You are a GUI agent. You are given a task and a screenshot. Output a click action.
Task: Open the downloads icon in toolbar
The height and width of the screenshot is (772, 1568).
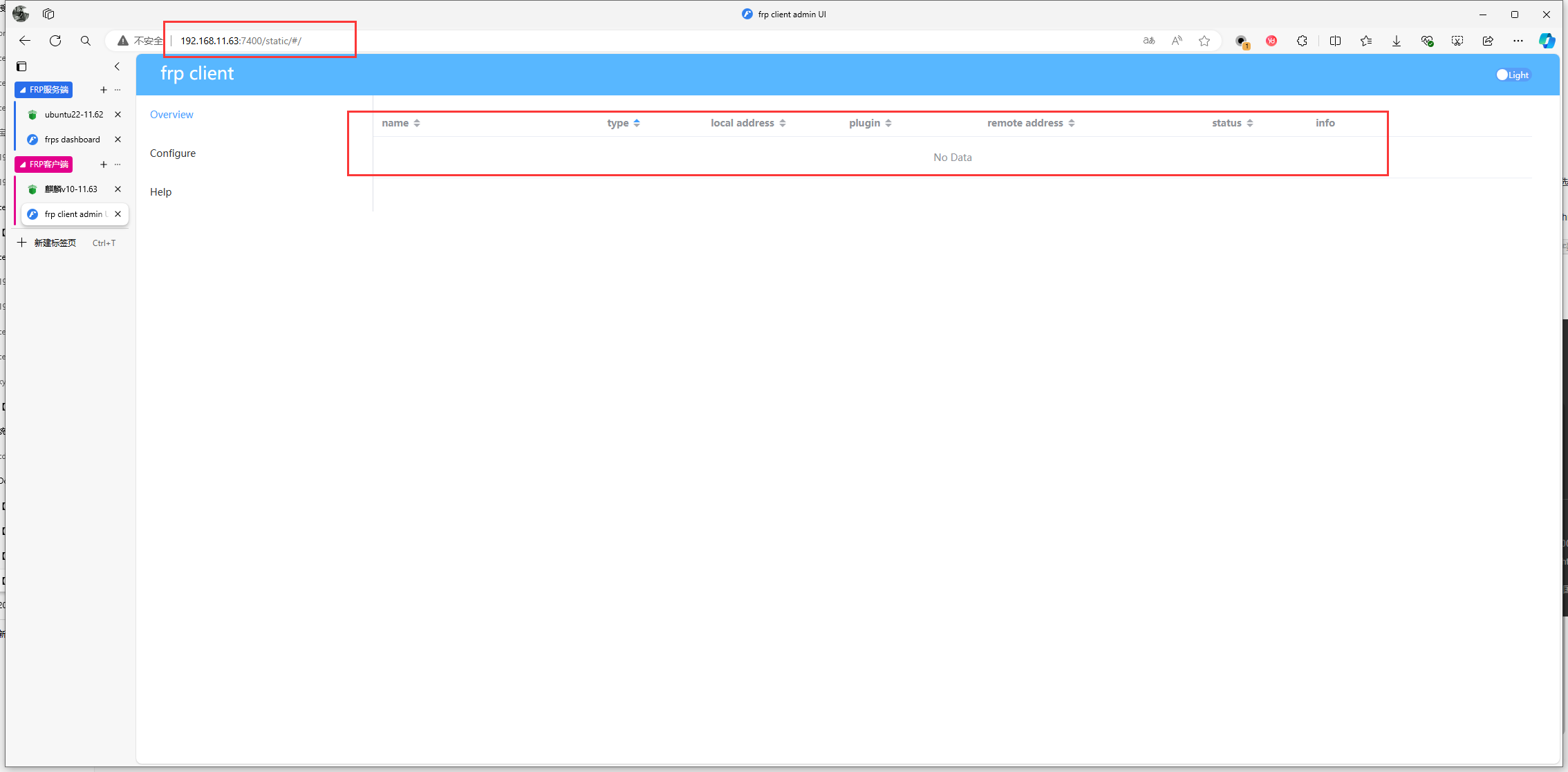(x=1397, y=41)
